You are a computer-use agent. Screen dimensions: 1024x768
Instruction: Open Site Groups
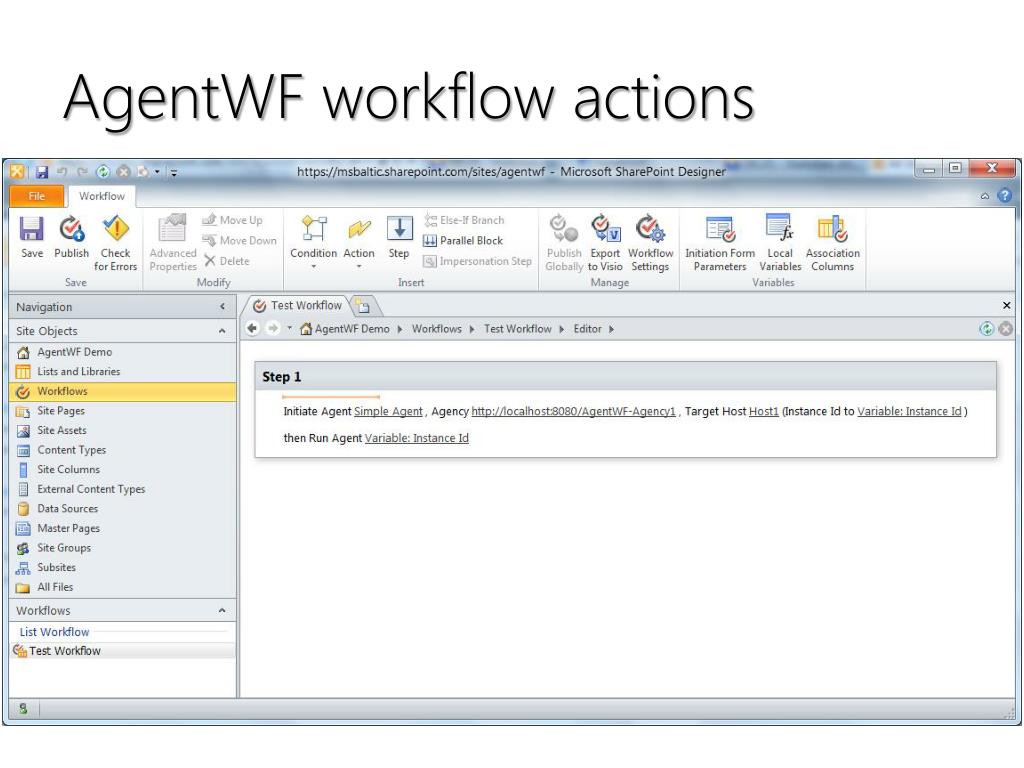pyautogui.click(x=123, y=548)
